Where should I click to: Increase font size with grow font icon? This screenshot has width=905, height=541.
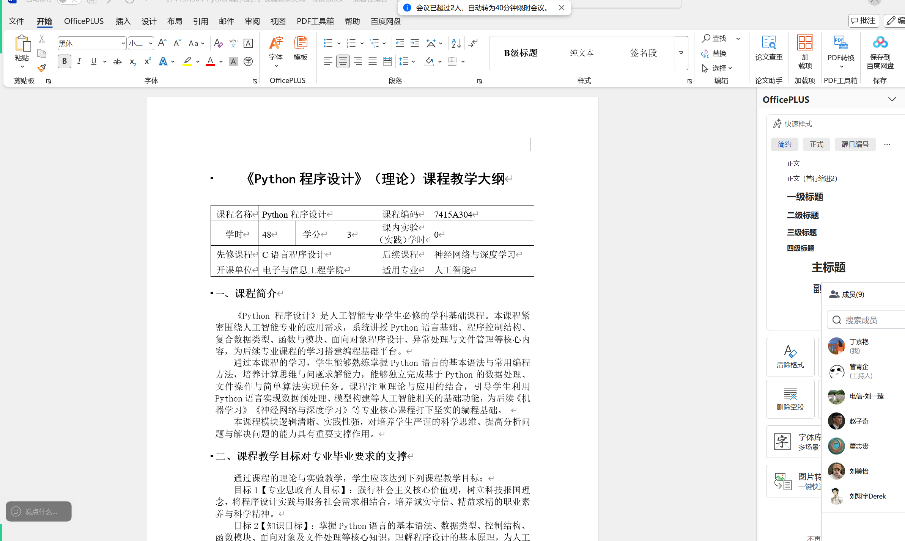tap(162, 43)
